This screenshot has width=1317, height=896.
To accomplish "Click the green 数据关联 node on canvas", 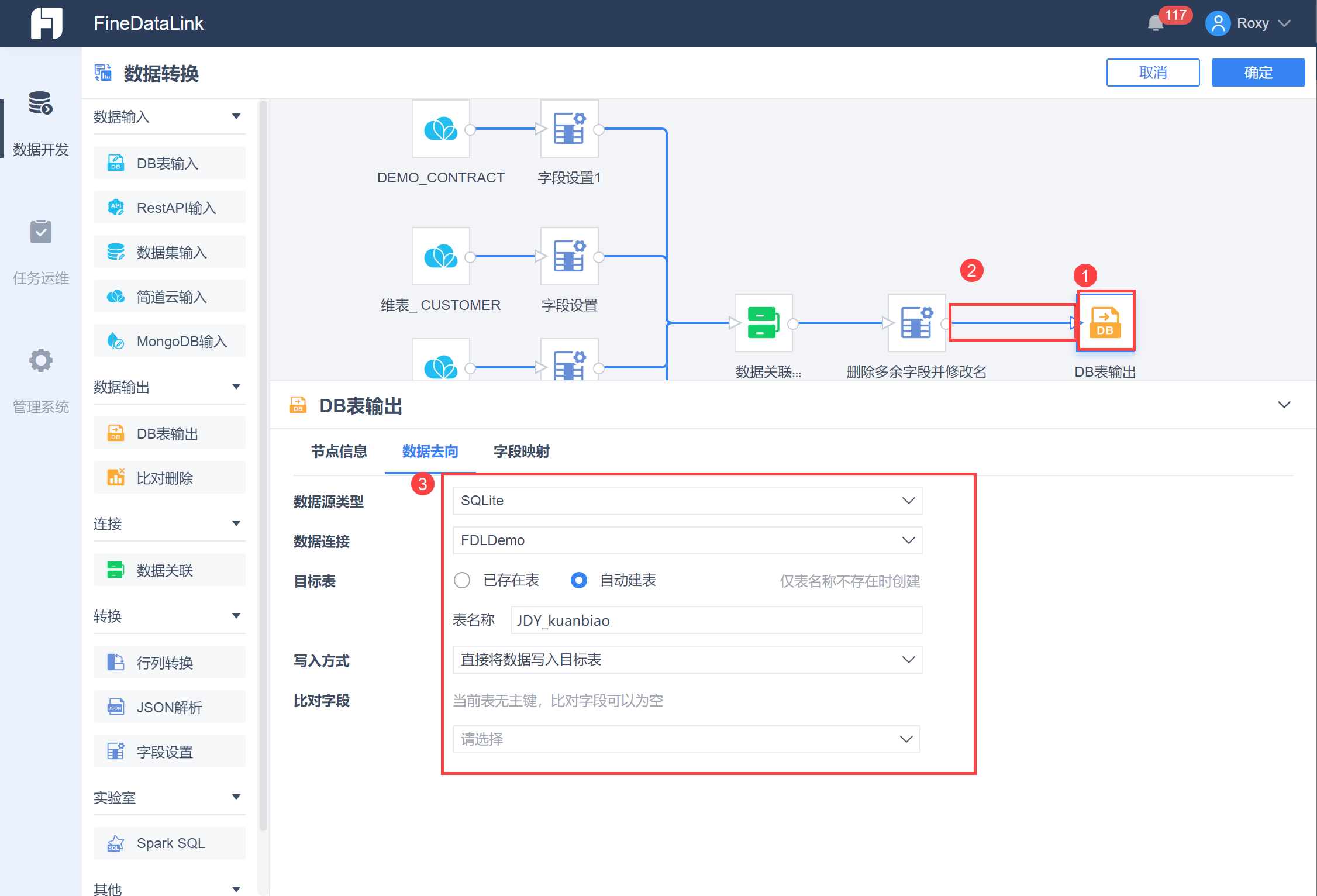I will pyautogui.click(x=763, y=322).
